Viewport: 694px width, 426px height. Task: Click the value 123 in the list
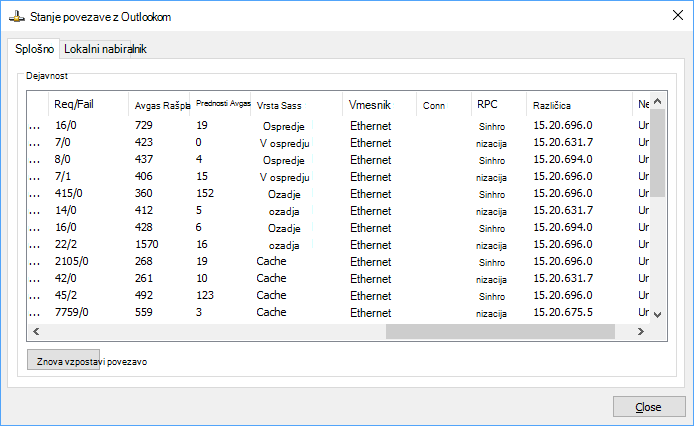point(205,295)
